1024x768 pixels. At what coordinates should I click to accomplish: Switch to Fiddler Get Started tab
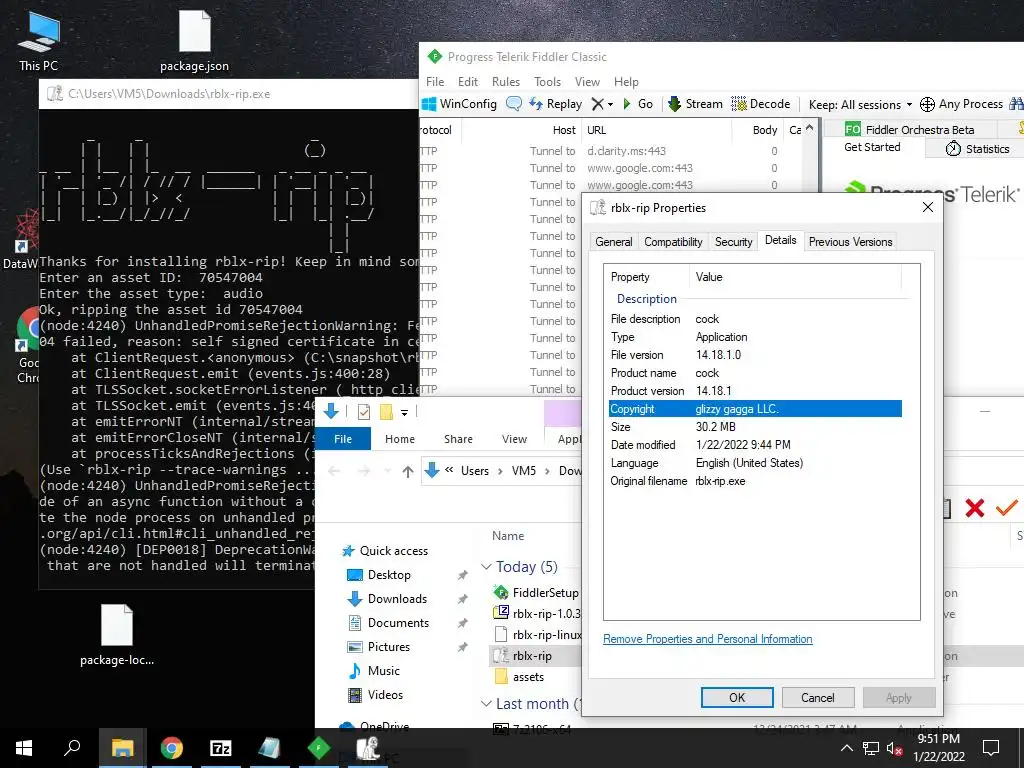click(872, 148)
